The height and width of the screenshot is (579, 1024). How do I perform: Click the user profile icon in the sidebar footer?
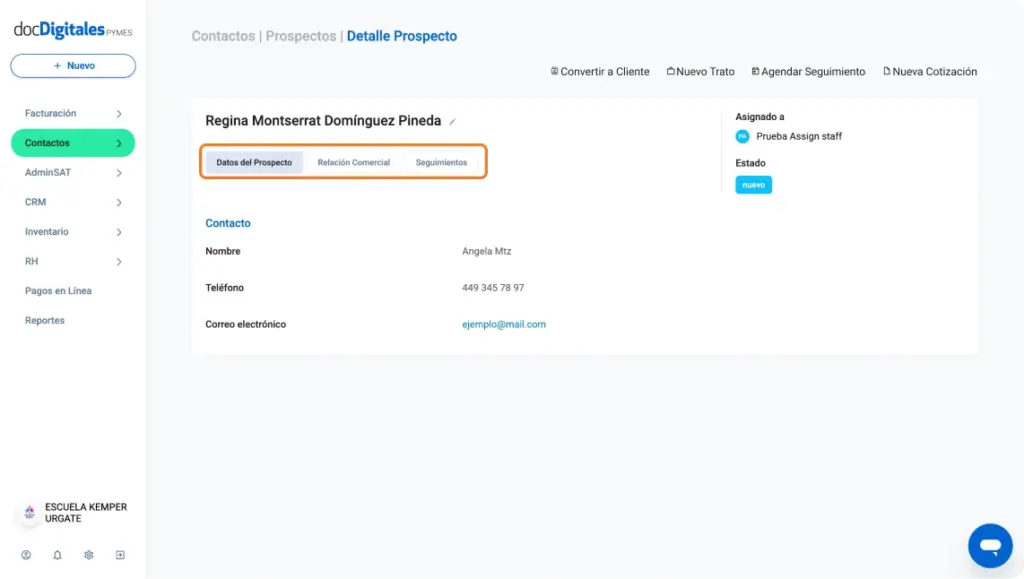coord(26,555)
